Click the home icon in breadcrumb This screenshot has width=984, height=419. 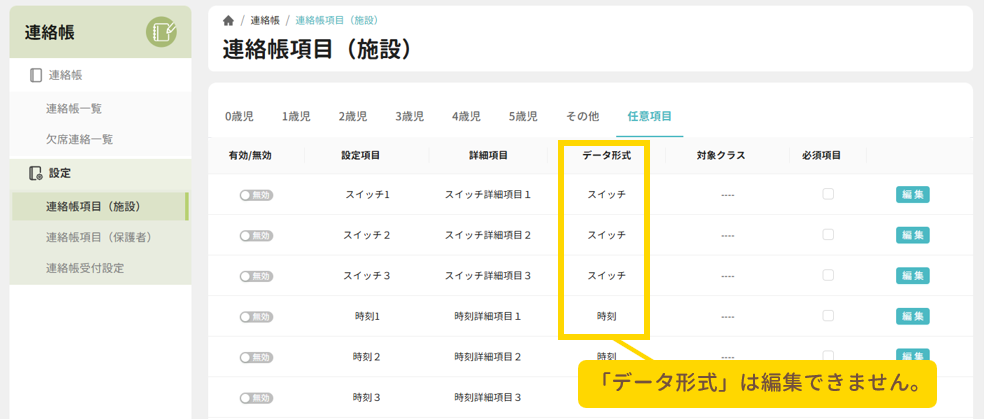[x=229, y=20]
